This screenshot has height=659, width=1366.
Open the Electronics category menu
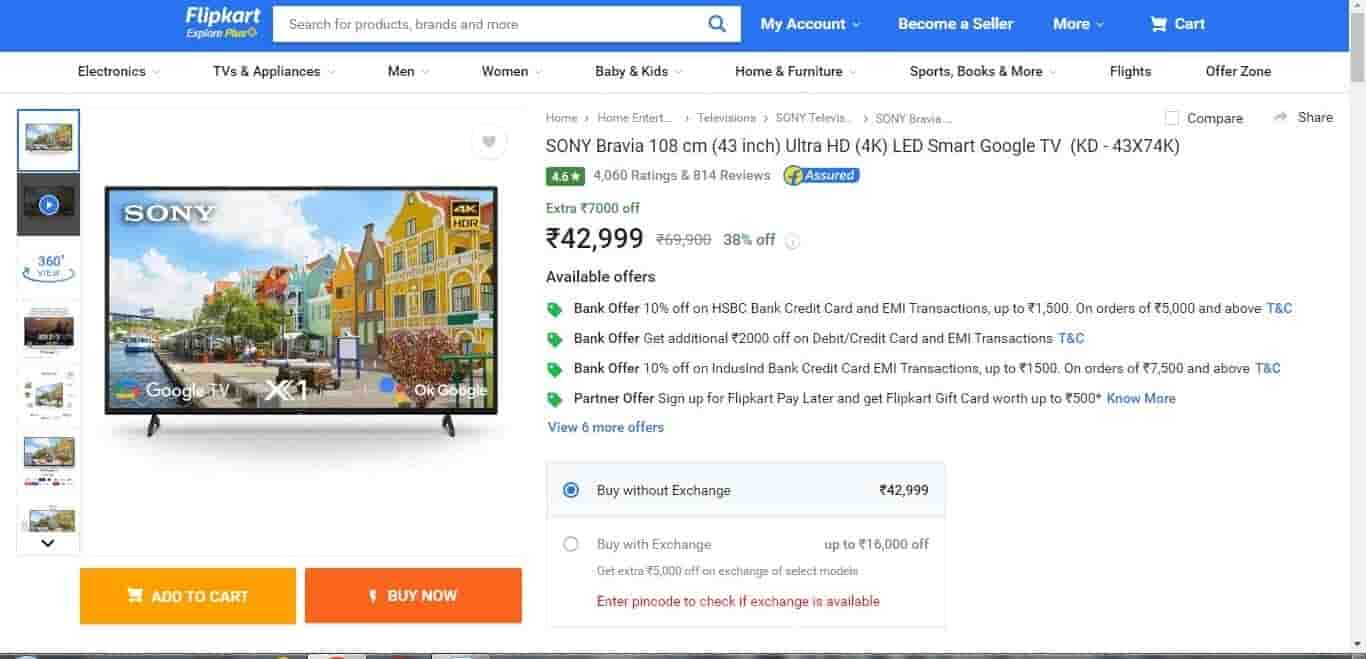[x=118, y=71]
